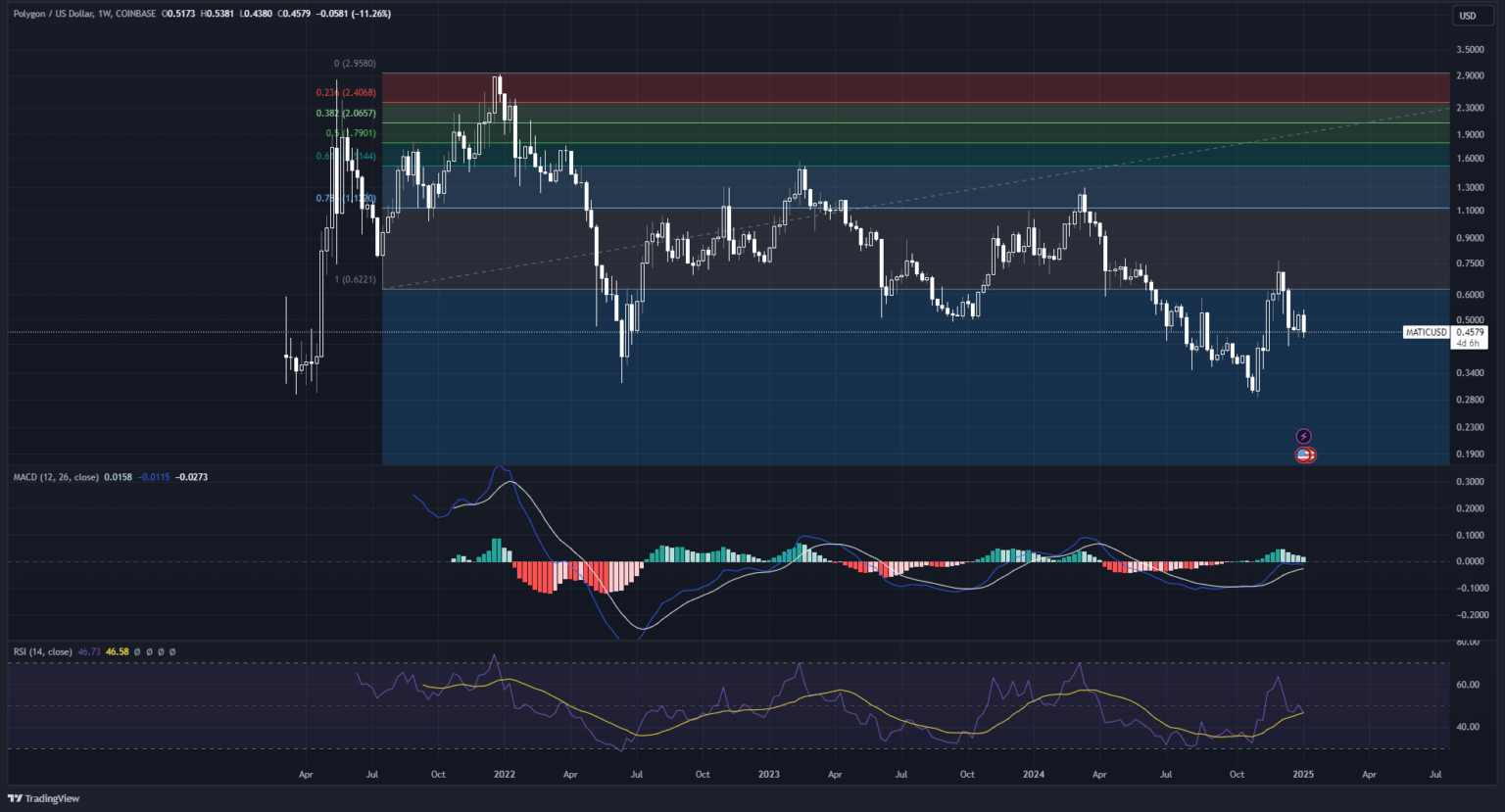The image size is (1505, 812).
Task: Click the 3.5000 price scale label
Action: (1470, 49)
